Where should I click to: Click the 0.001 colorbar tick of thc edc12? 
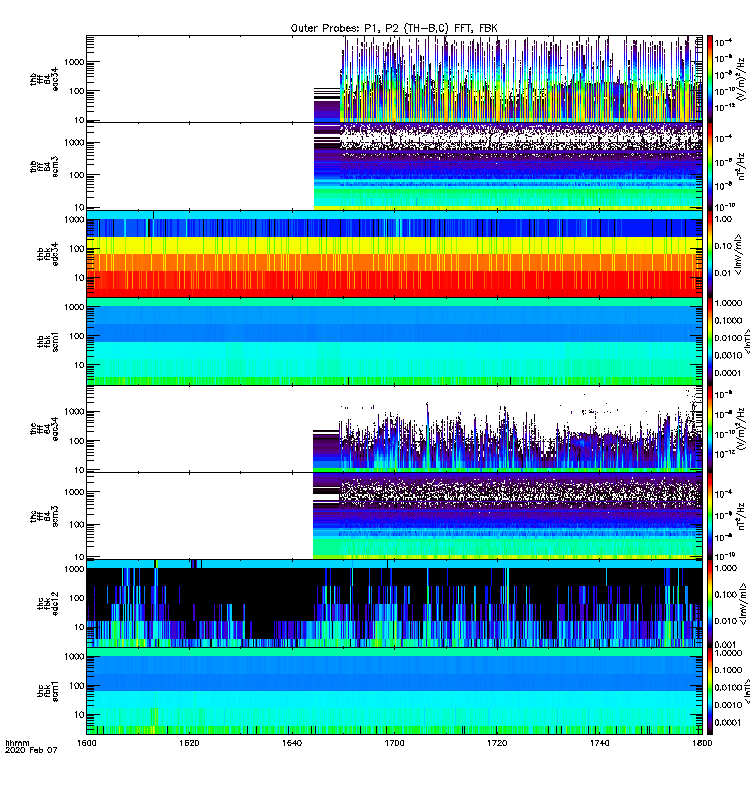[x=725, y=644]
